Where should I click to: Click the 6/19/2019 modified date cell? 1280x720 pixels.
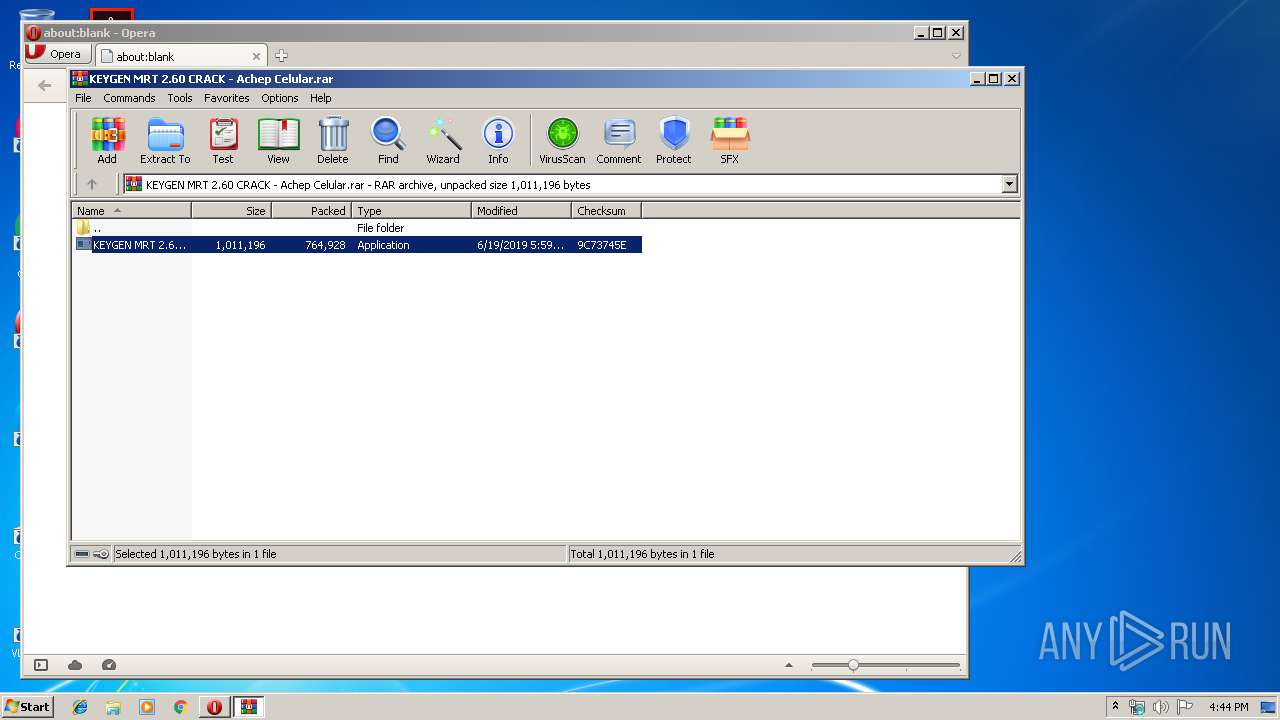[x=520, y=245]
